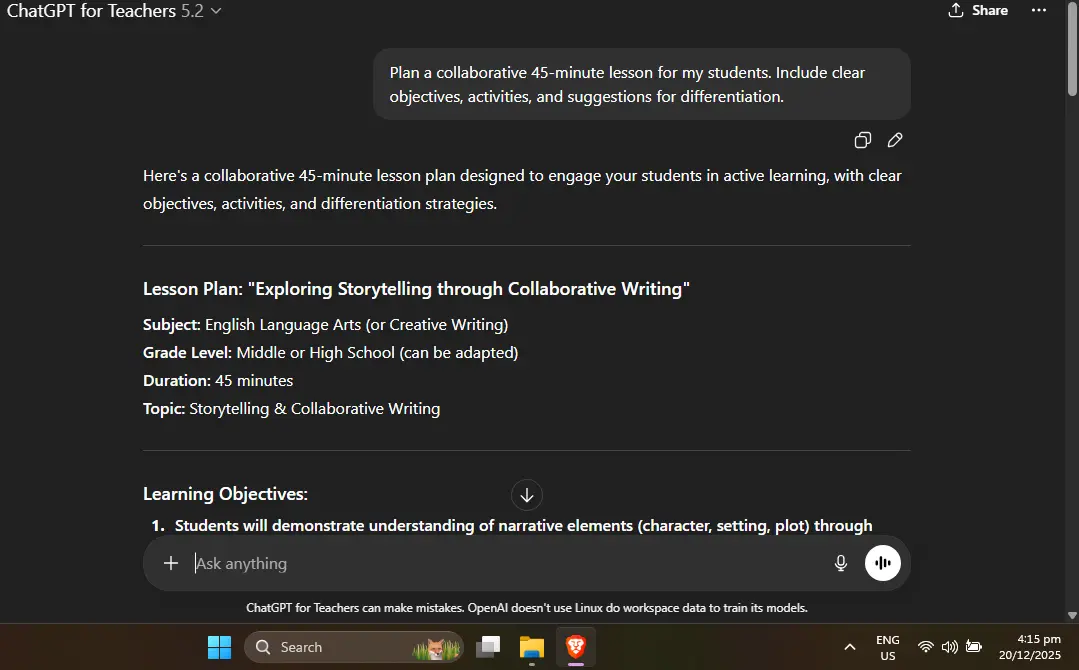Click the Learning Objectives heading
The width and height of the screenshot is (1079, 670).
tap(225, 494)
